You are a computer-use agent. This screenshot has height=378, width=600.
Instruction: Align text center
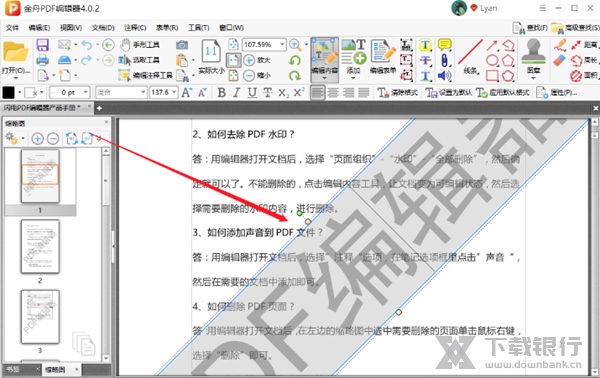[333, 93]
